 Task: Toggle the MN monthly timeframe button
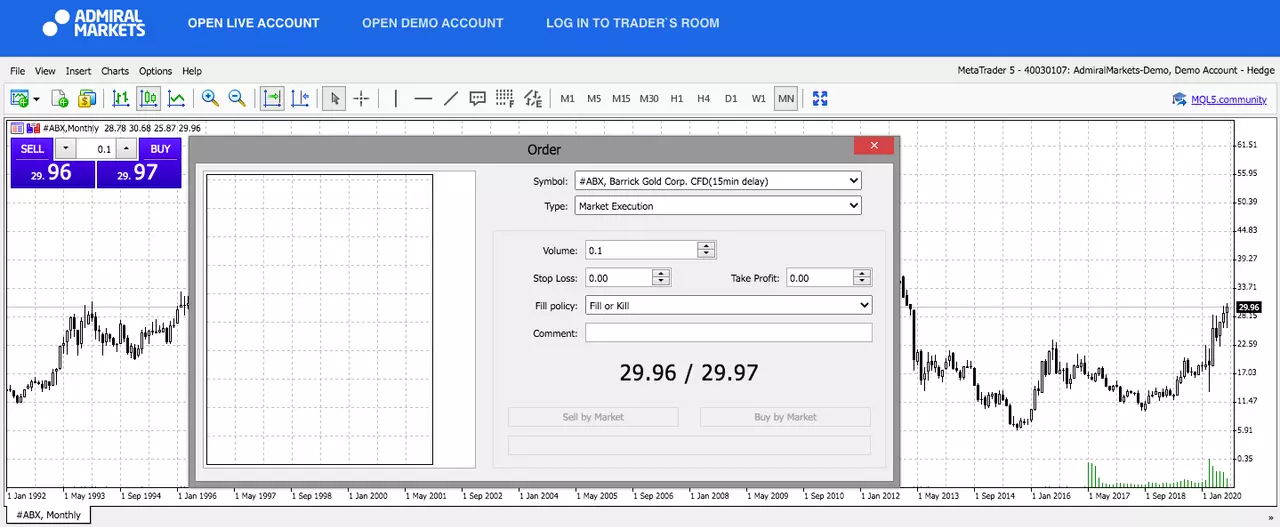point(786,98)
